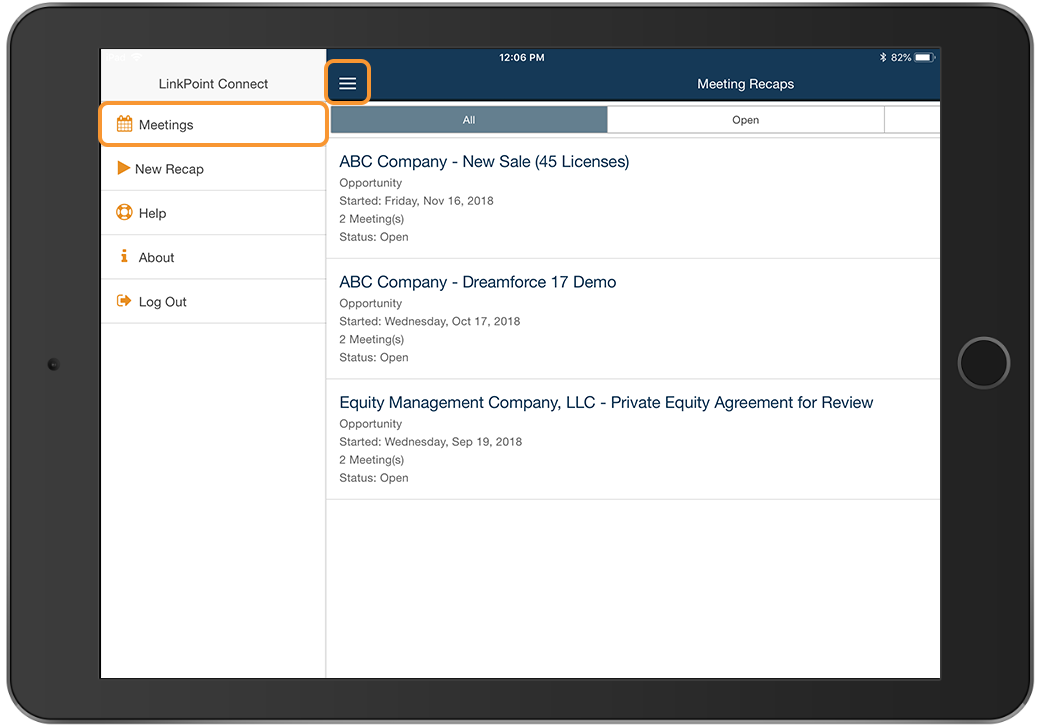Click Status: Open under New Sale recap
Screen dimensions: 1038x726
374,237
